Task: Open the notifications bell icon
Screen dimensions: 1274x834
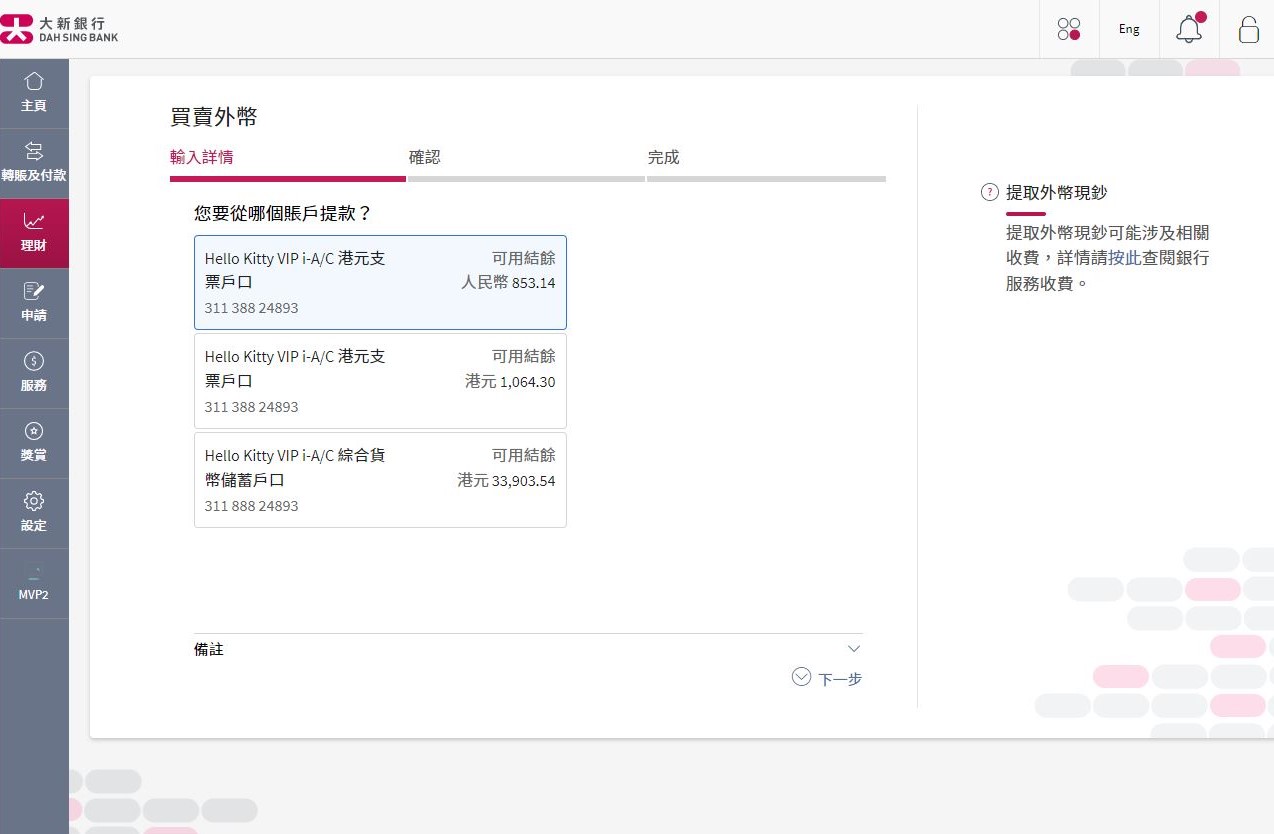Action: (x=1189, y=29)
